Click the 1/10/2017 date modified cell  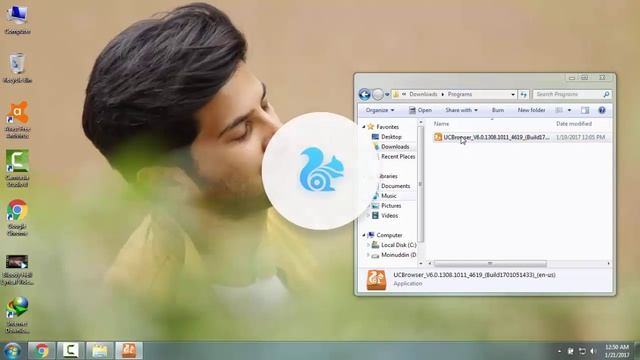[x=580, y=137]
